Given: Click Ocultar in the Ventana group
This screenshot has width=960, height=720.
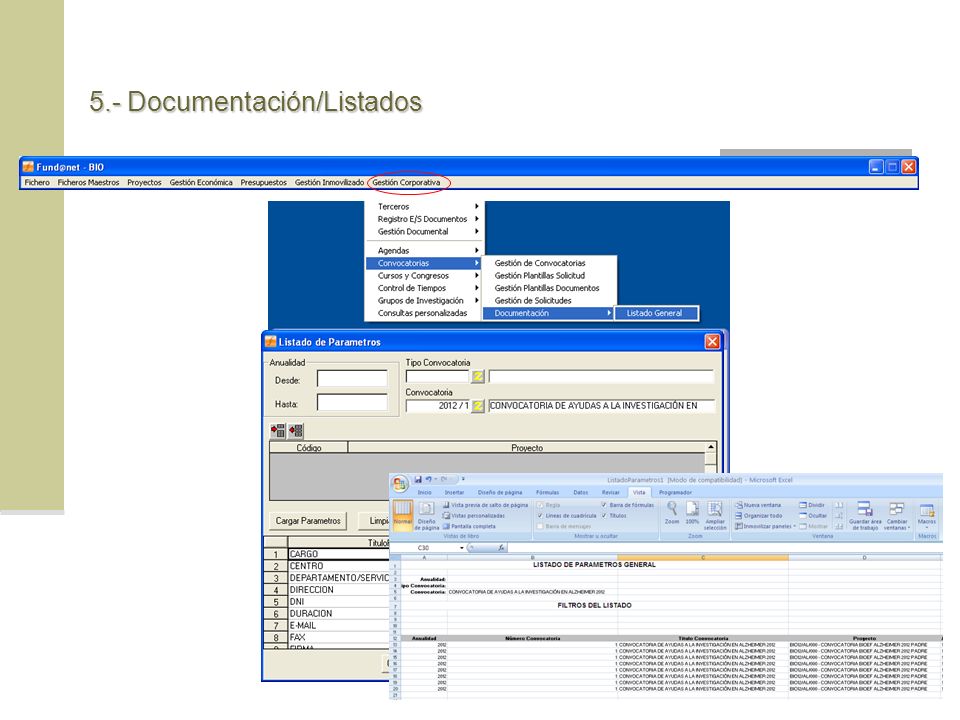Looking at the screenshot, I should 813,516.
